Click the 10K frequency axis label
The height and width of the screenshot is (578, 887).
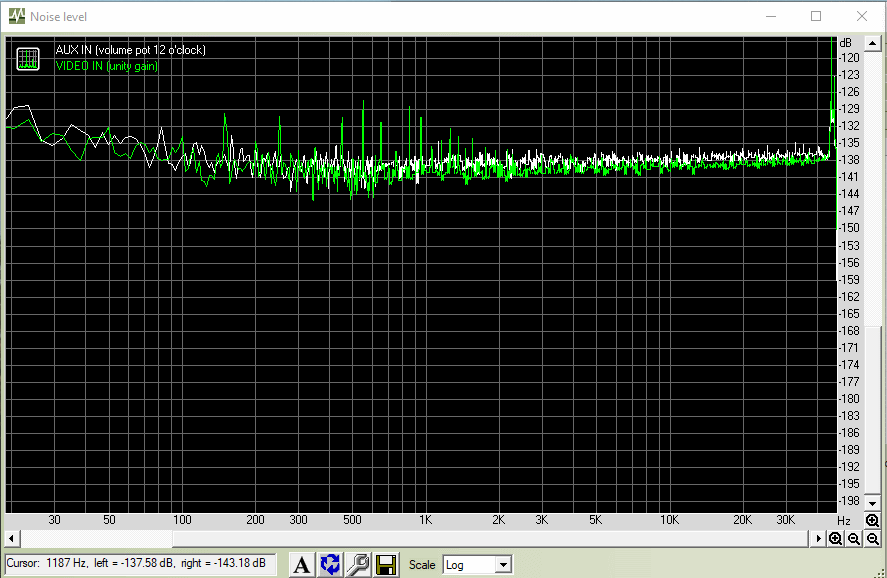[669, 520]
